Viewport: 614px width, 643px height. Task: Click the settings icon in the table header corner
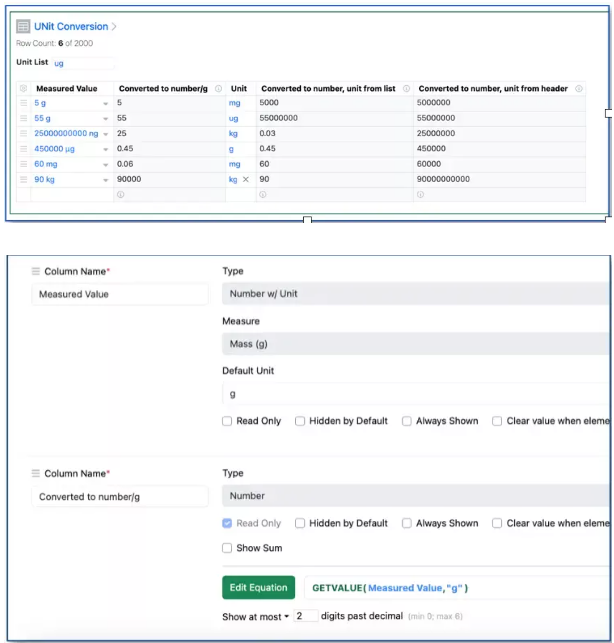click(x=24, y=89)
